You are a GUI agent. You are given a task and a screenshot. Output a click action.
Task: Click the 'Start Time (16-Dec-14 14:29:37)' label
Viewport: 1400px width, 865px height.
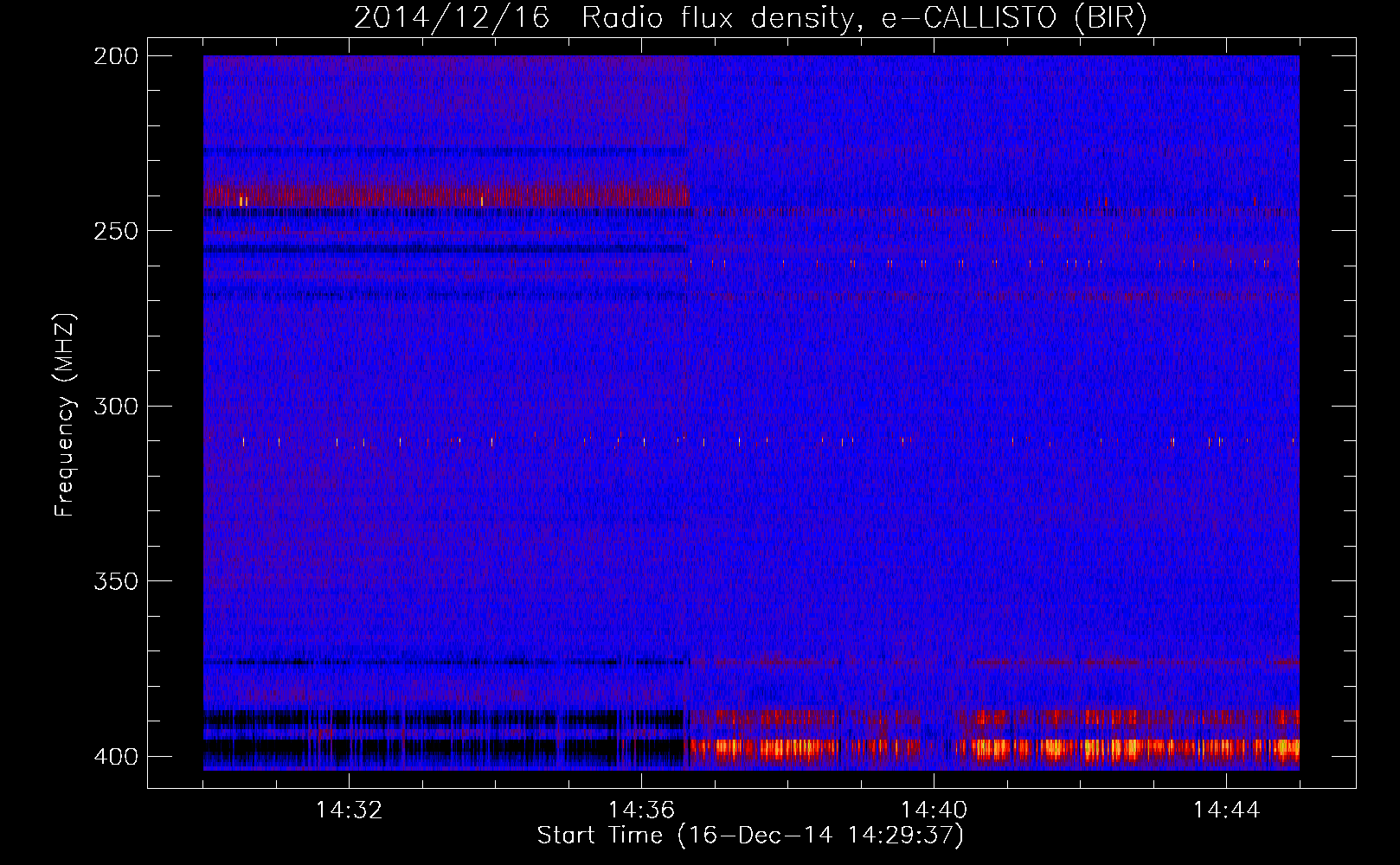pyautogui.click(x=750, y=836)
